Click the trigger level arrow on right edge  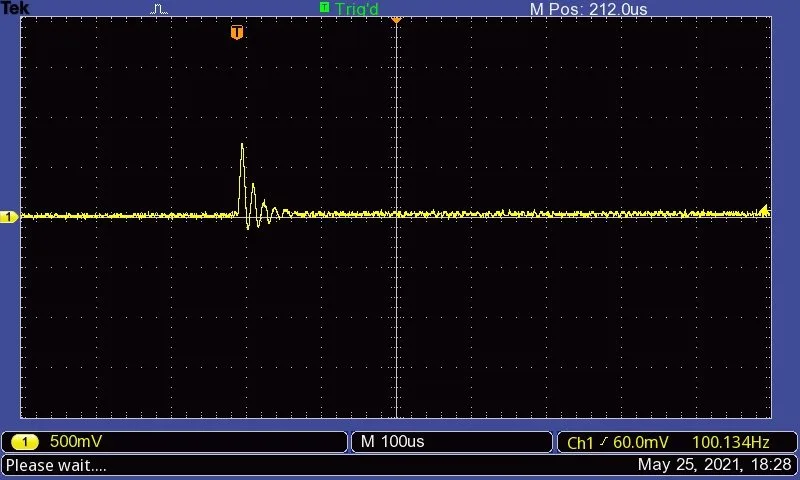(765, 210)
